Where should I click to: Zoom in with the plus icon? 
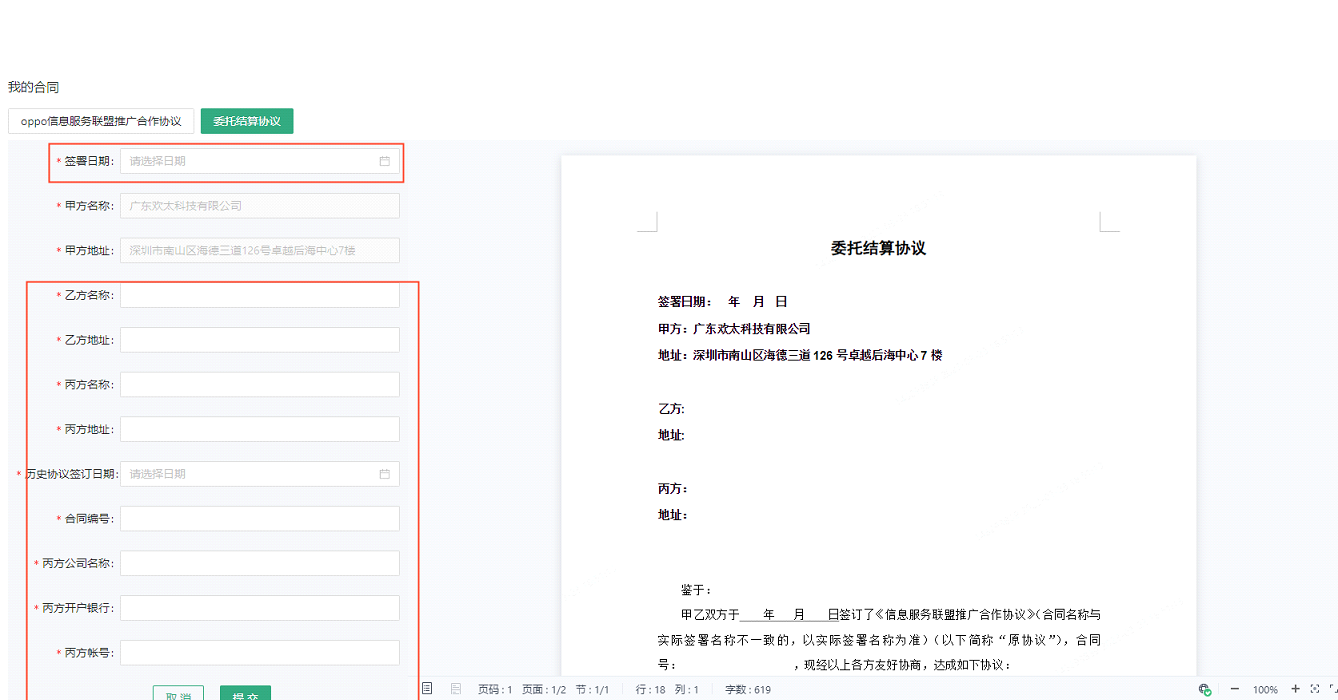click(1296, 688)
